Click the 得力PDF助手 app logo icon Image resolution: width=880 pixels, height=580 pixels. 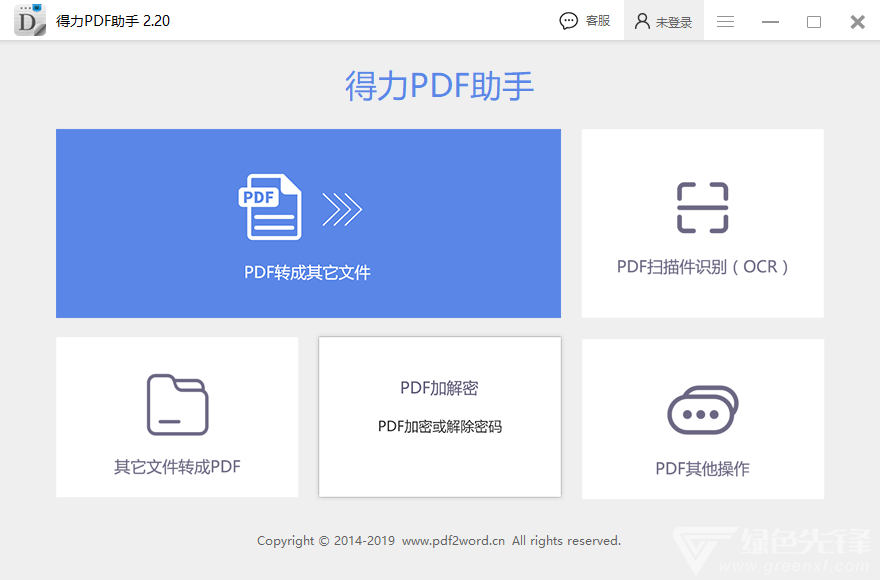(30, 20)
